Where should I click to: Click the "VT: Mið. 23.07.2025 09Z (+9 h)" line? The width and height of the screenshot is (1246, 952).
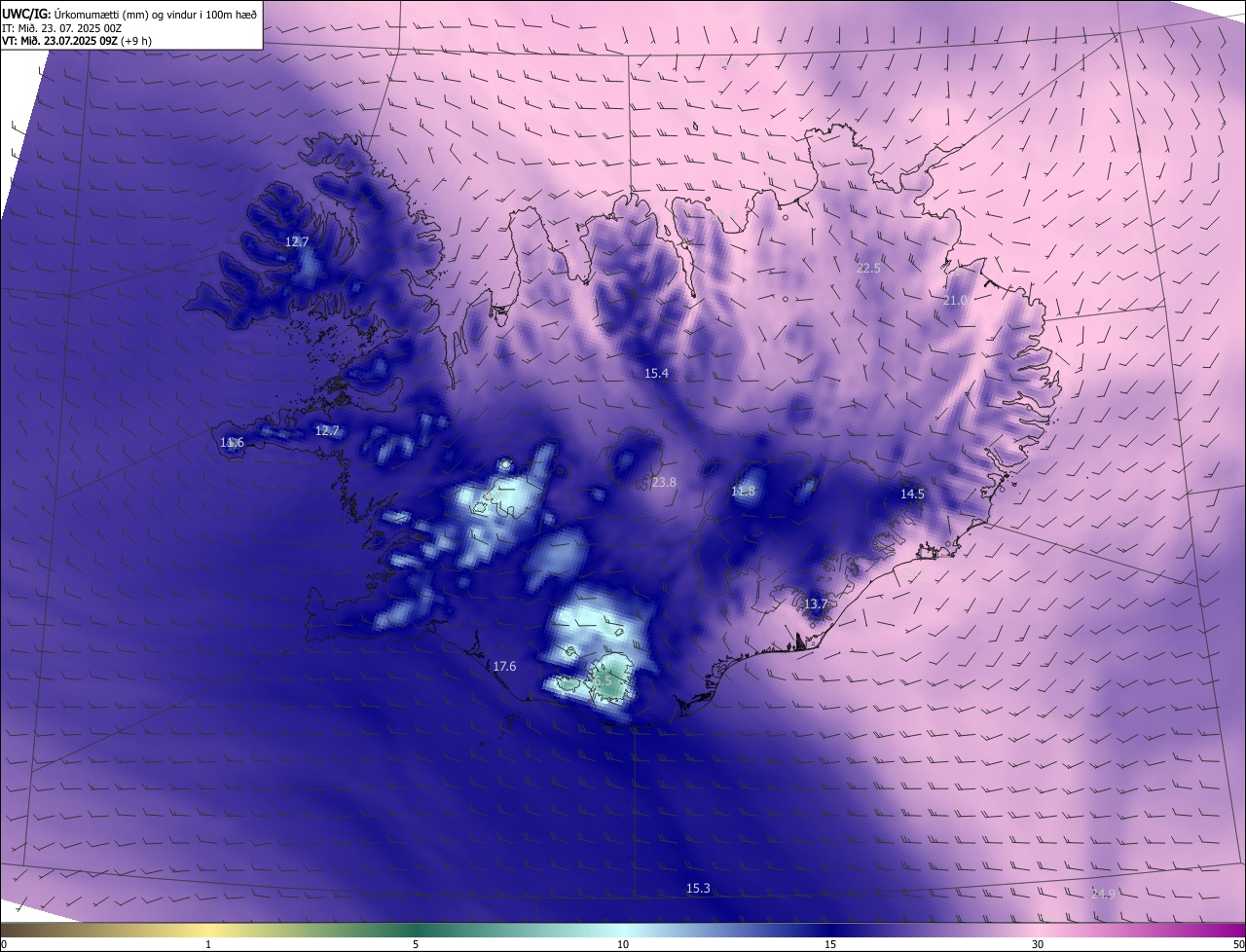point(77,41)
